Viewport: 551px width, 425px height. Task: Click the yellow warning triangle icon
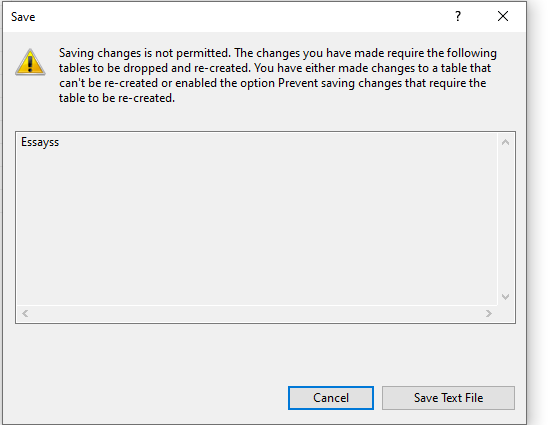[30, 62]
